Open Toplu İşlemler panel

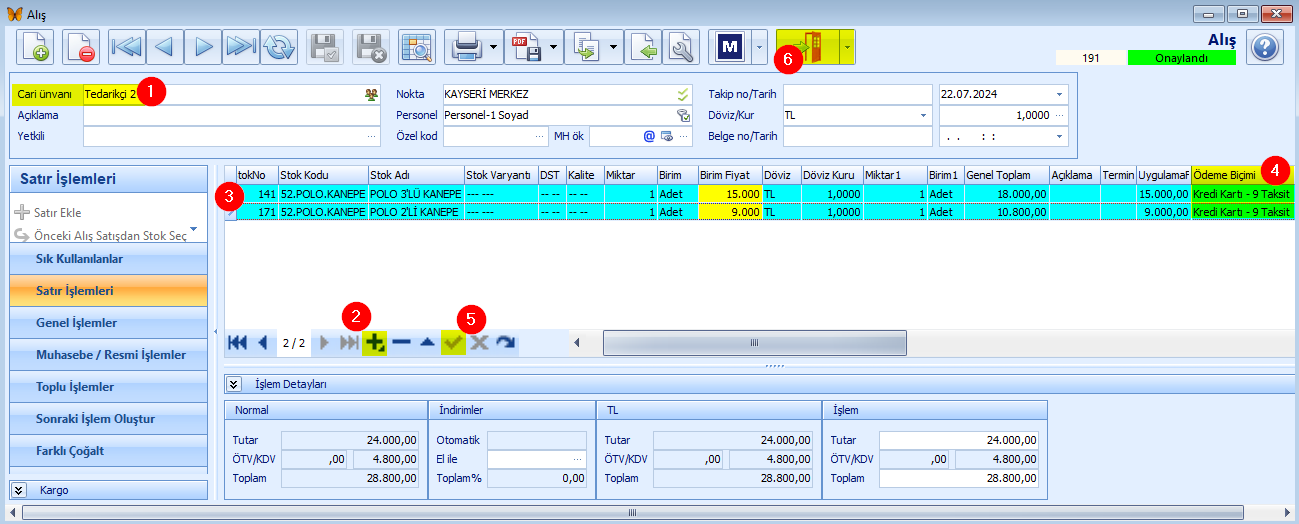108,387
